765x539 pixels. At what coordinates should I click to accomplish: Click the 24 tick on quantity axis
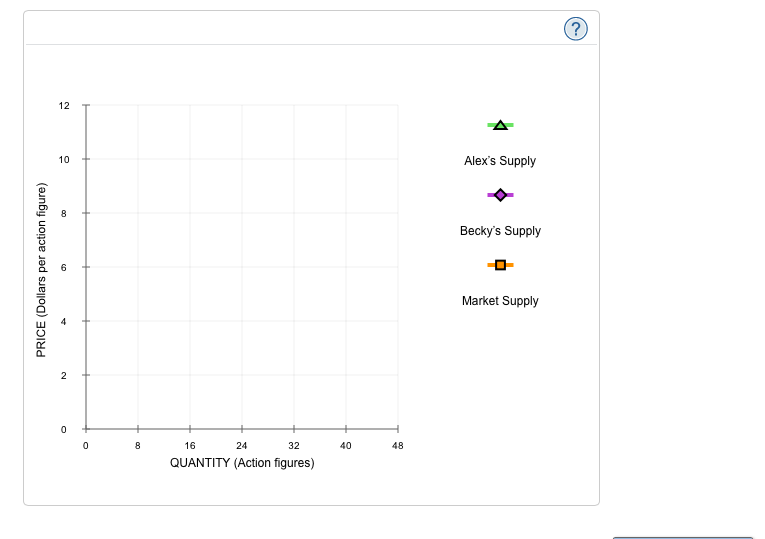[x=241, y=446]
